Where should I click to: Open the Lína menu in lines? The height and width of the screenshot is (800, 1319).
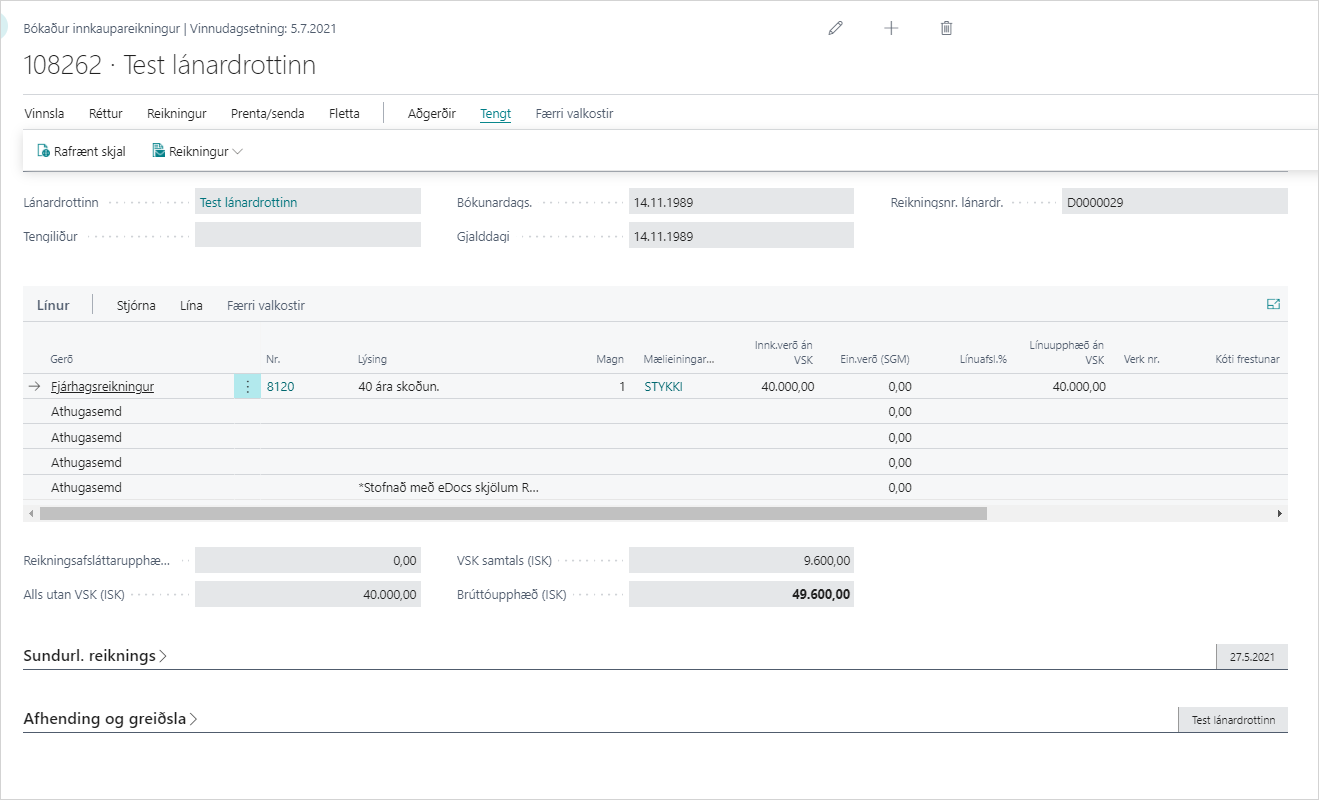pos(191,305)
